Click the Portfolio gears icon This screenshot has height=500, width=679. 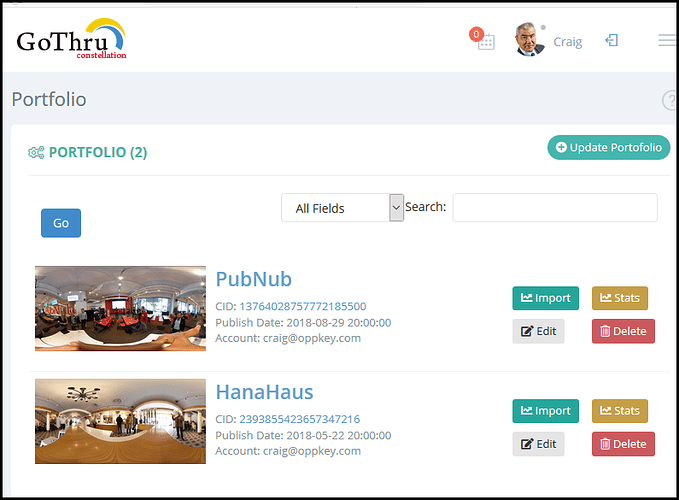pos(36,152)
